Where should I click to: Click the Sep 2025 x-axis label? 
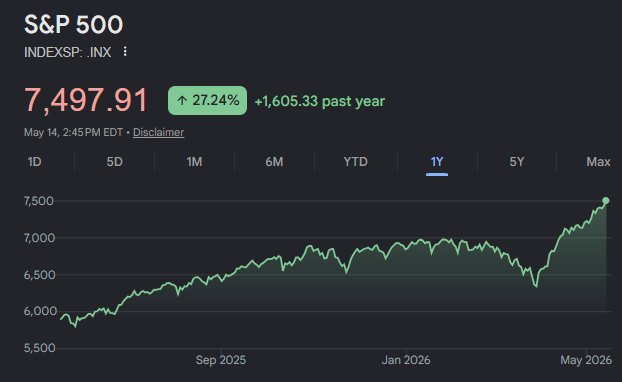(221, 360)
